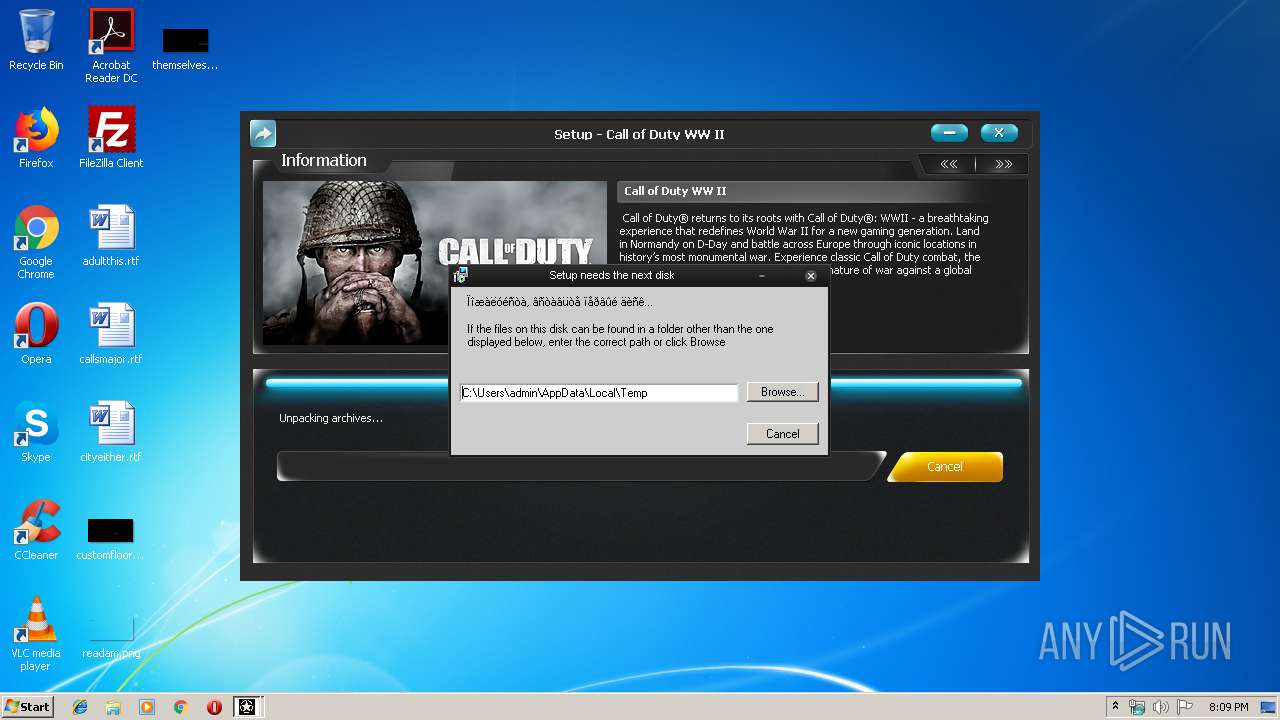Open readam.png image file

point(111,637)
